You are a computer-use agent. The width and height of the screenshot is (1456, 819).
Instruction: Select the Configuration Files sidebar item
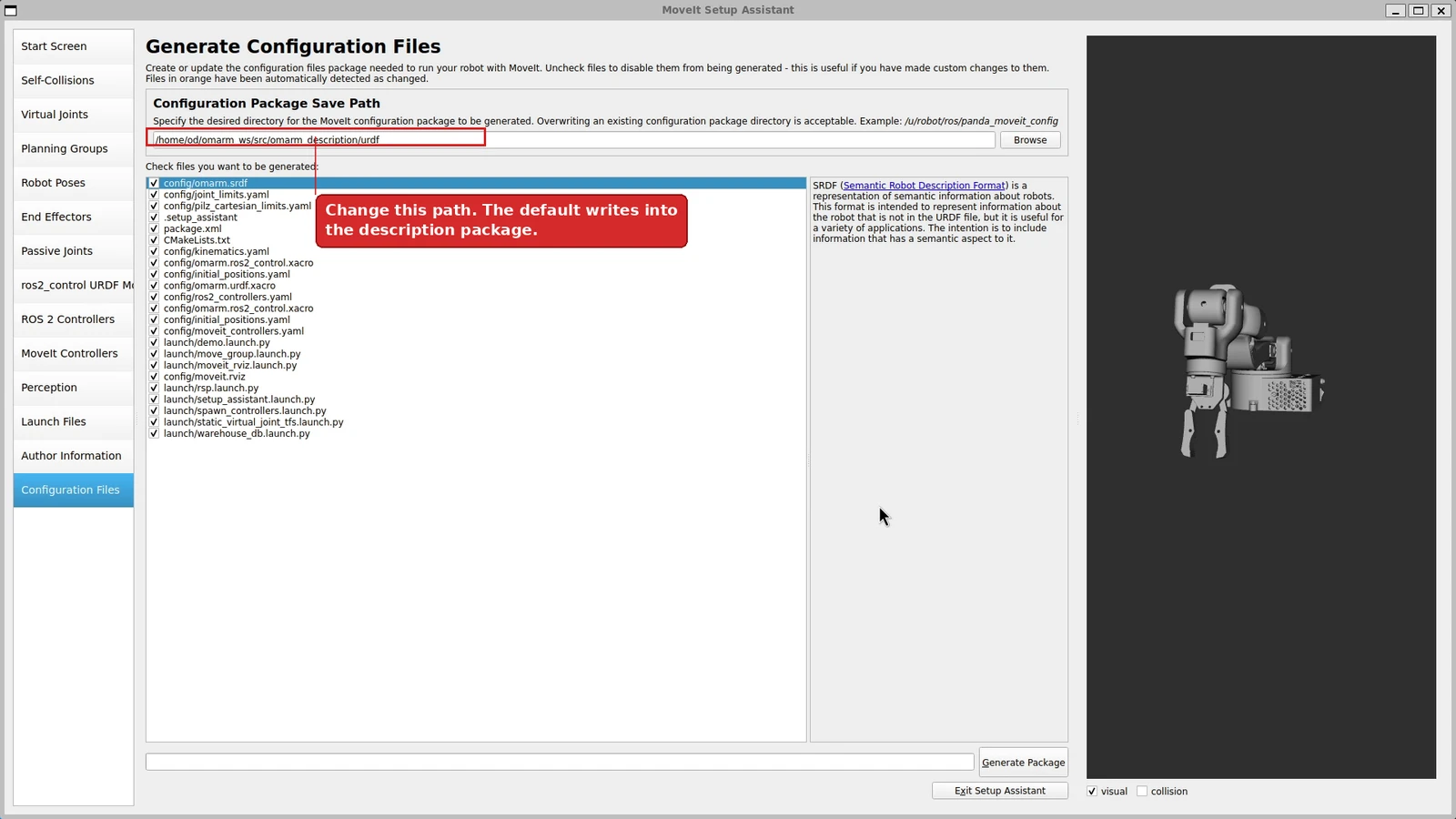pos(73,490)
